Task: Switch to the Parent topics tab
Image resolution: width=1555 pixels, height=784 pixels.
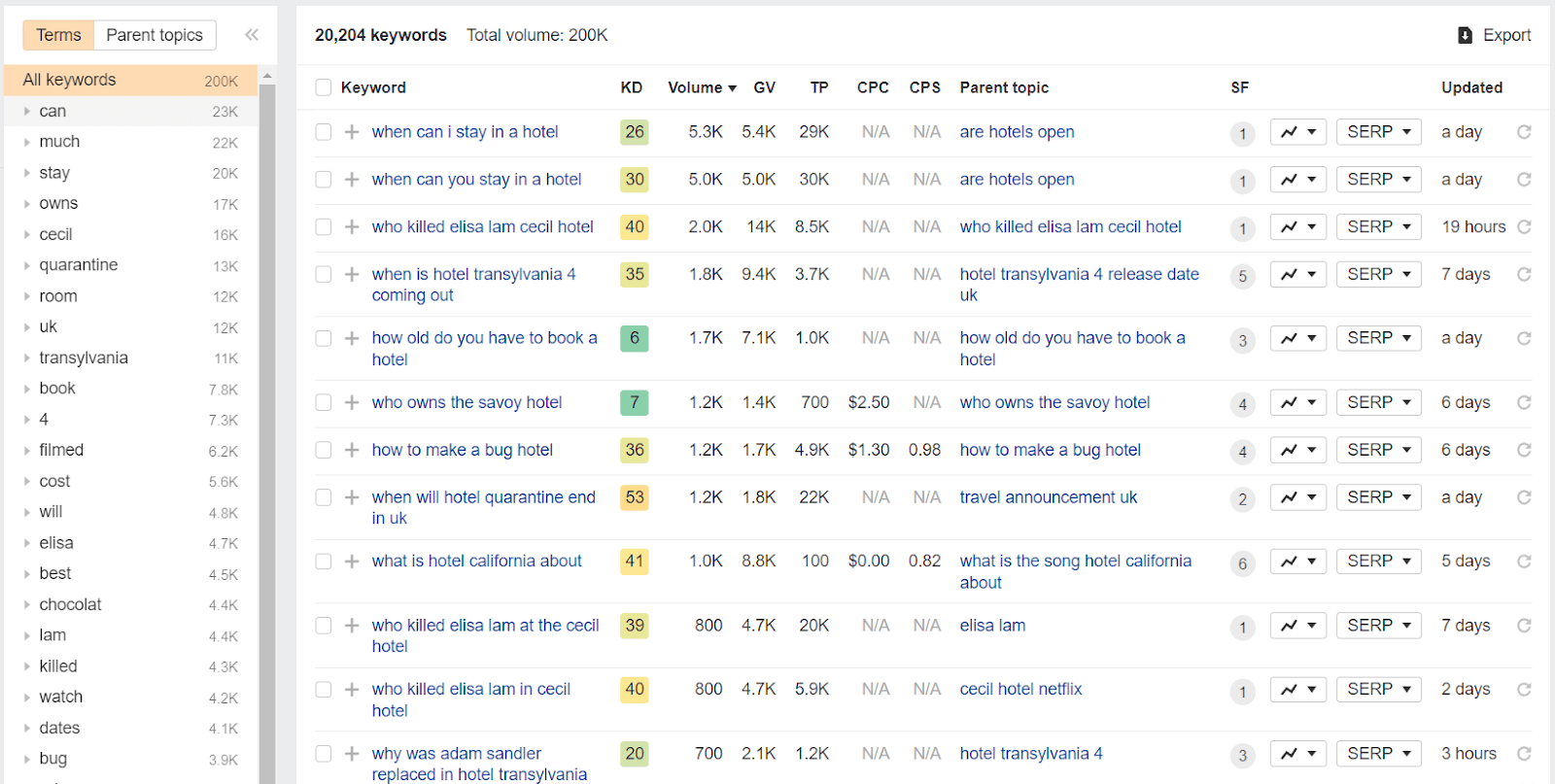Action: 155,35
